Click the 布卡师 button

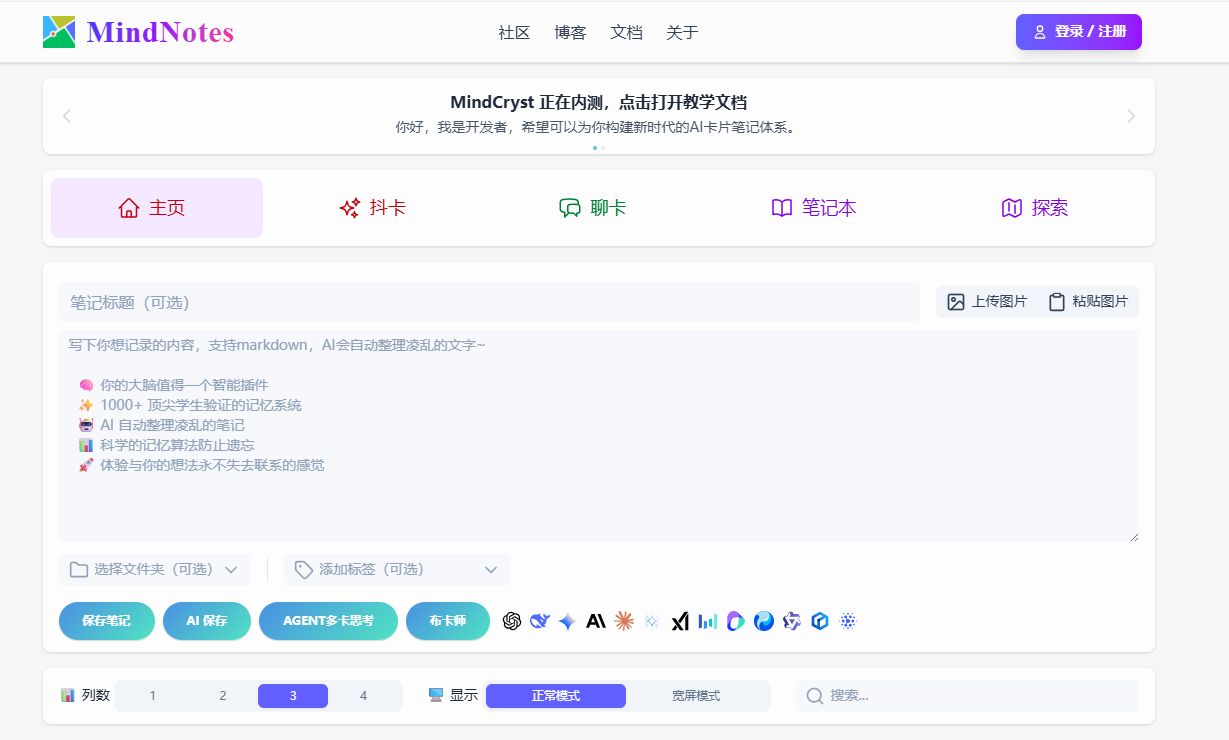(x=448, y=621)
